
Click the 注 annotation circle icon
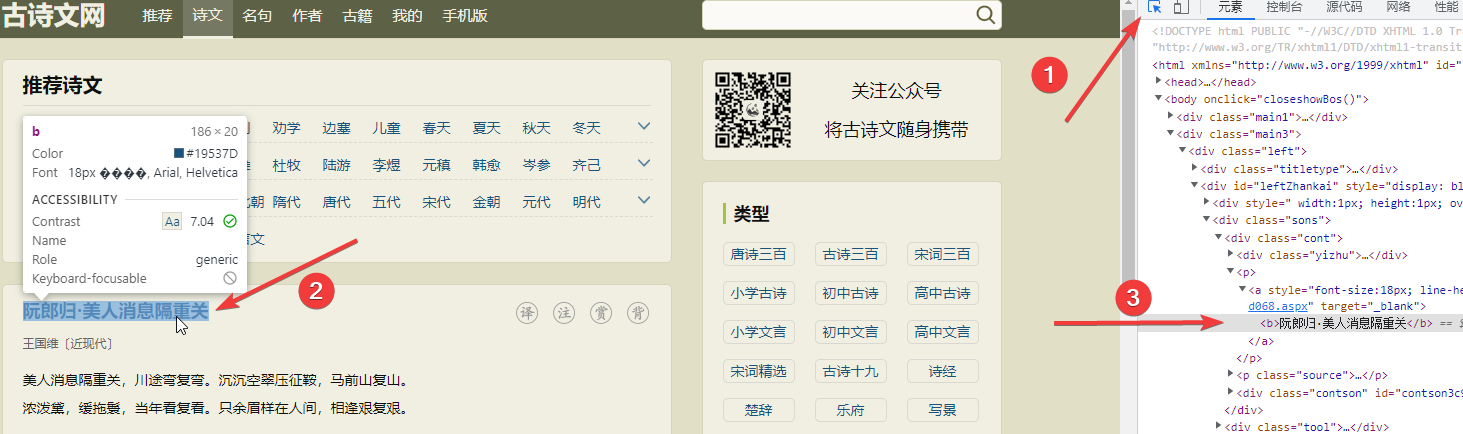coord(564,313)
